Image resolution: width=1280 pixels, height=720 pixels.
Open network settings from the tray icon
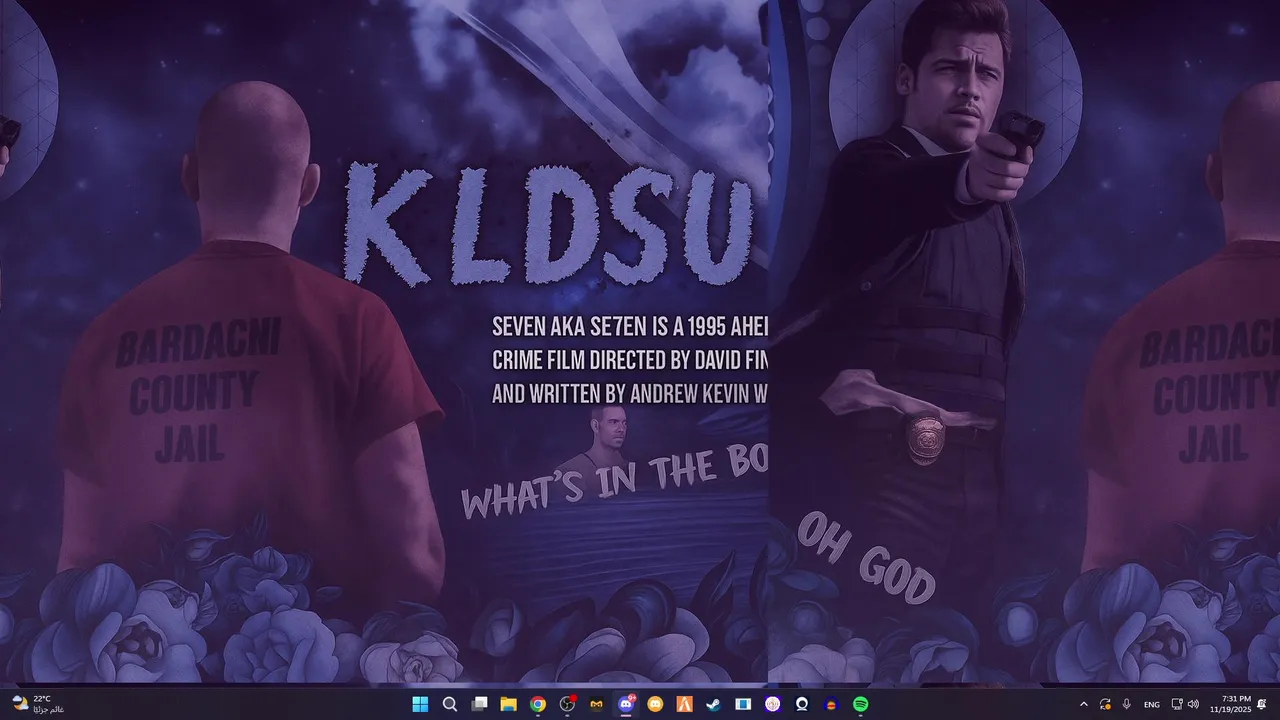[x=1177, y=704]
